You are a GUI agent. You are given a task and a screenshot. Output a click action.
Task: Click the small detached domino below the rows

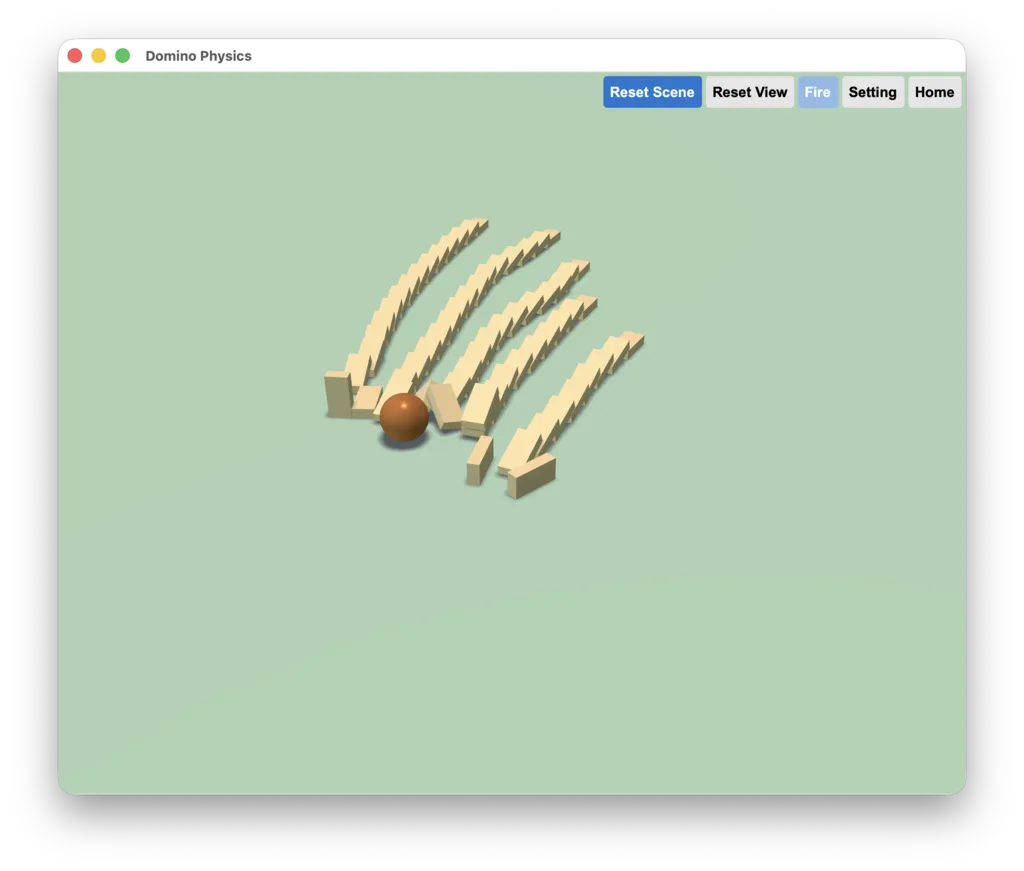click(479, 461)
